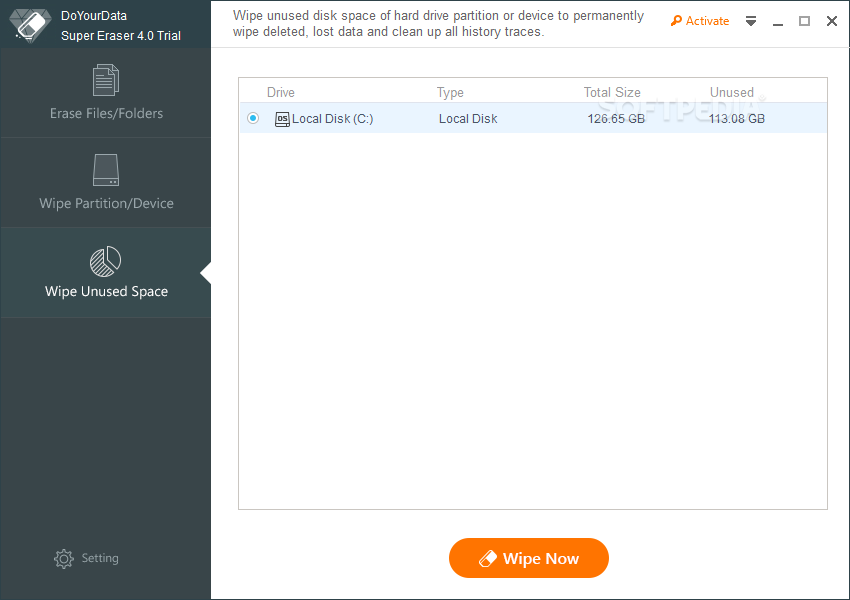
Task: Click the Local Disk (C:) drive icon
Action: point(282,119)
